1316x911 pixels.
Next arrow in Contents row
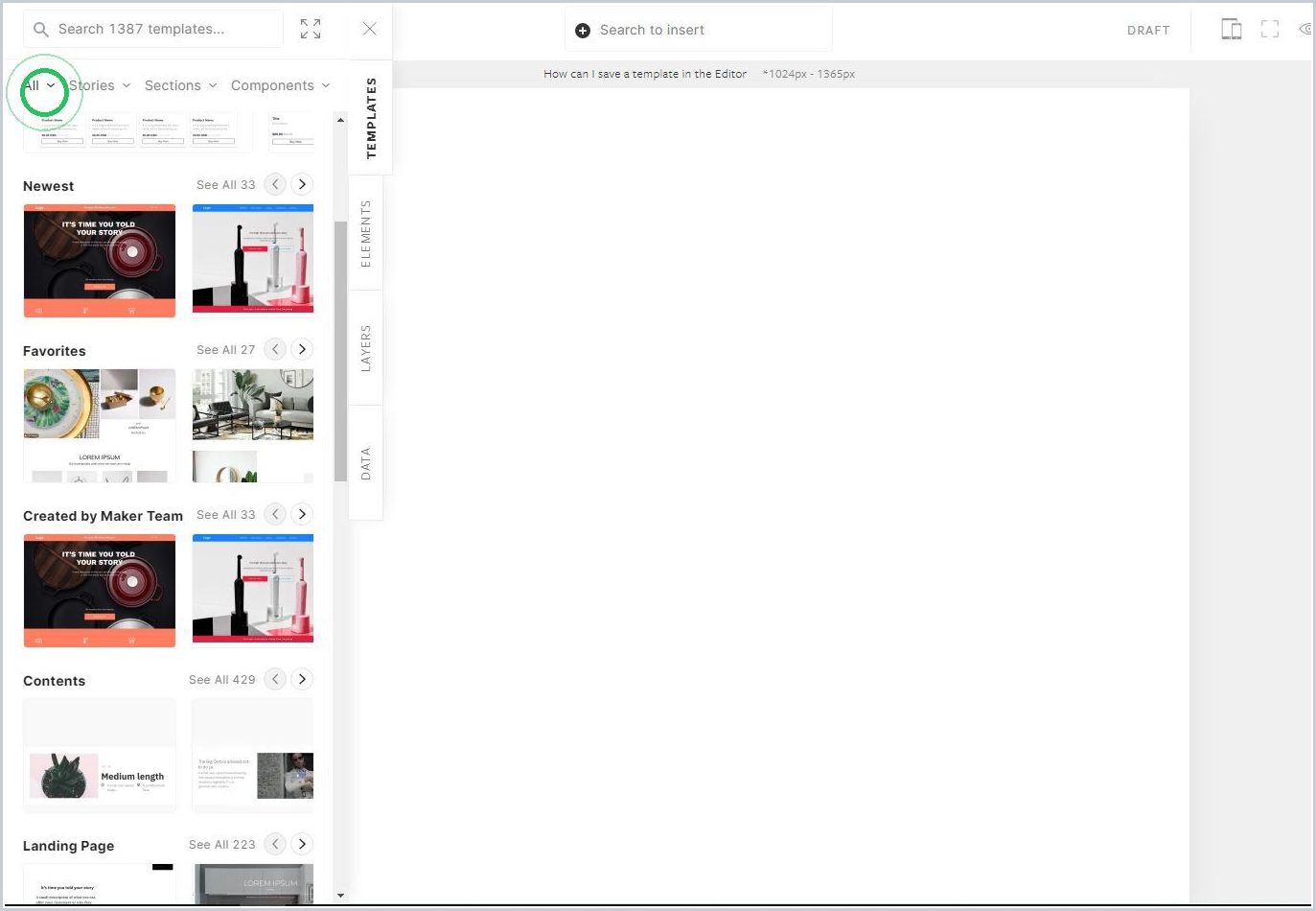302,679
